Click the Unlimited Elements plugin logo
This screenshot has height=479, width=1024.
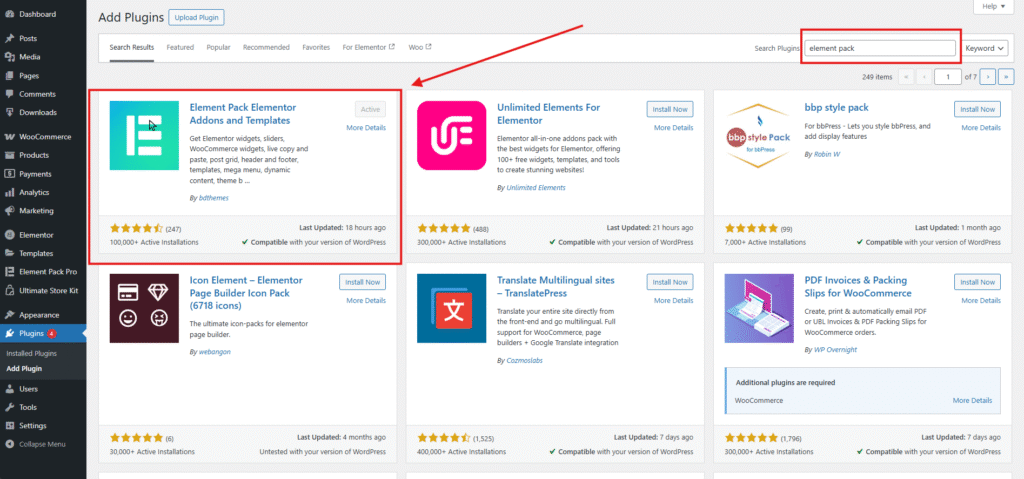(451, 135)
